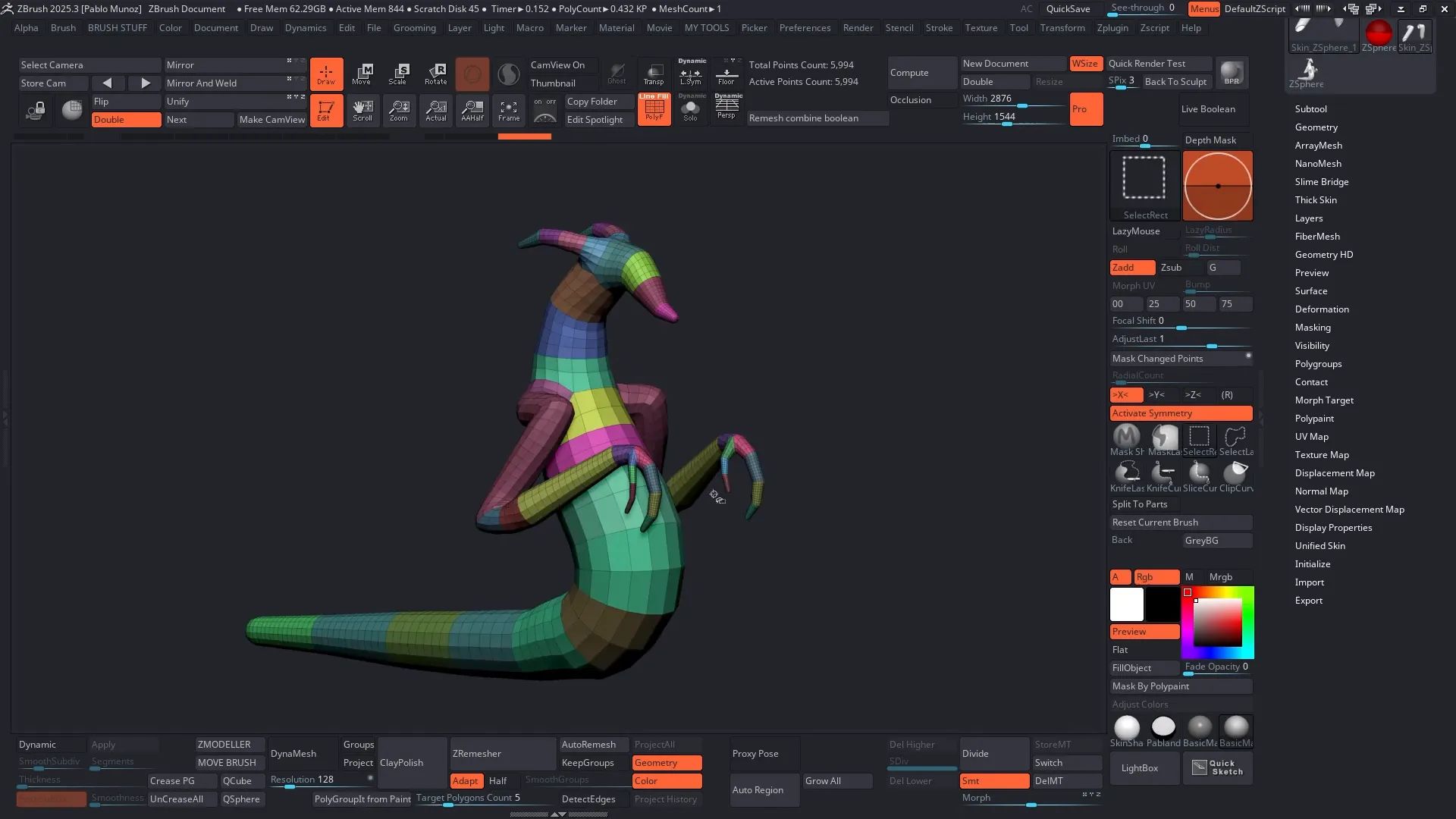Click the Reset Current Brush button

coord(1180,522)
